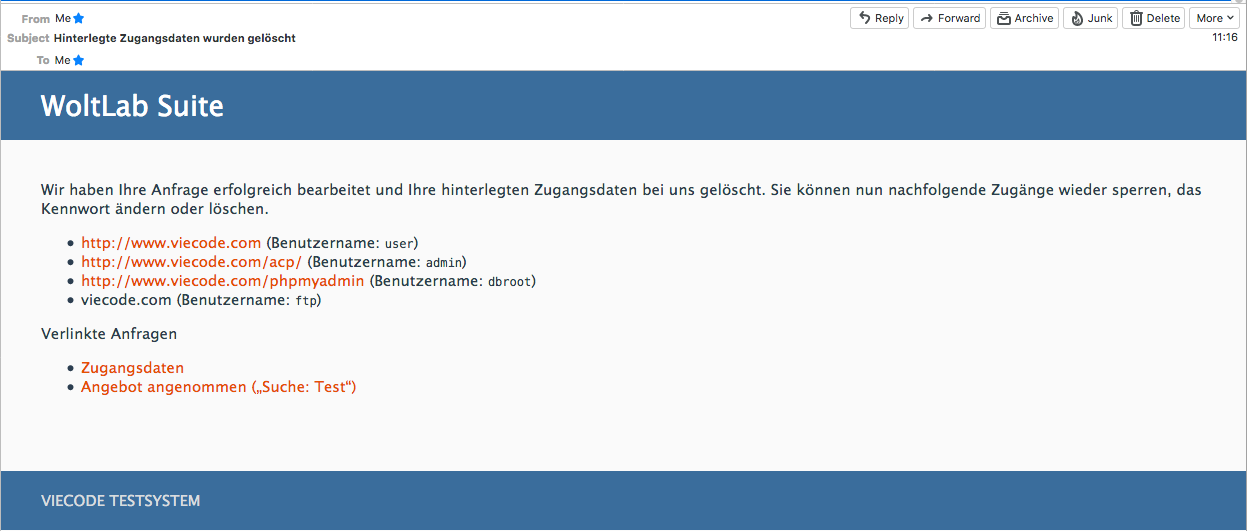1247x531 pixels.
Task: Click the recipient name Me in To
Action: (x=62, y=60)
